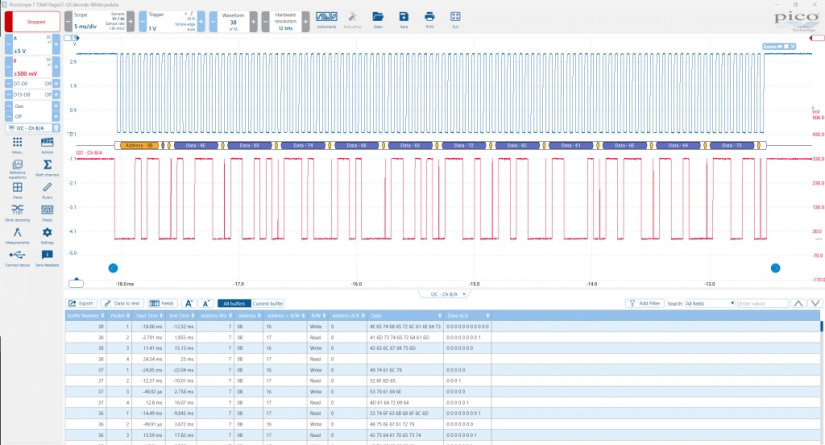Toggle the D15-D8 digital channel
The width and height of the screenshot is (825, 445).
point(32,95)
